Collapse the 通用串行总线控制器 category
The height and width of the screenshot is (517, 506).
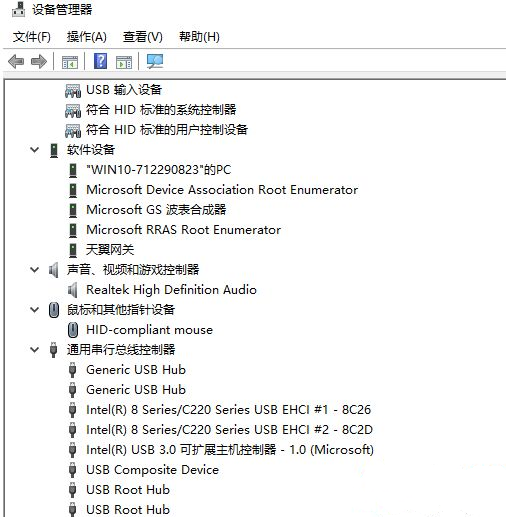35,350
